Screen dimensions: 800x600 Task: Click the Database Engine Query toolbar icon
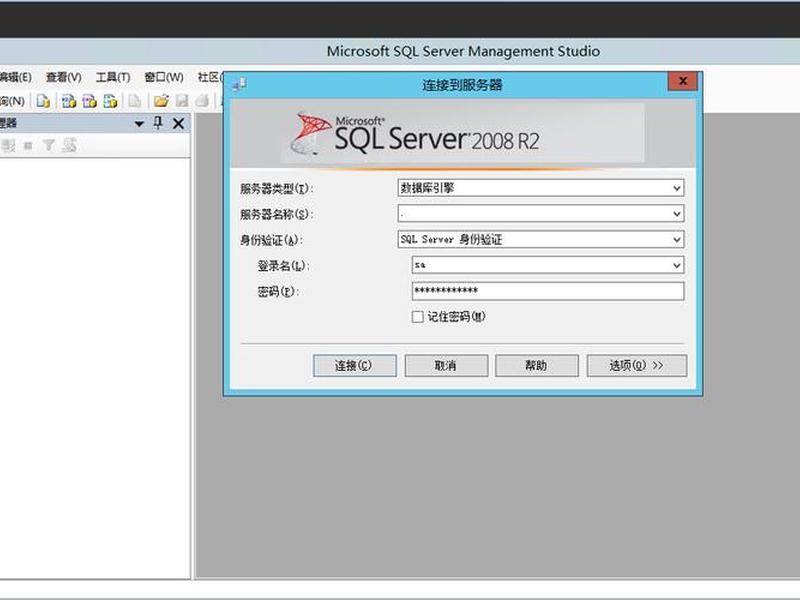tap(43, 101)
